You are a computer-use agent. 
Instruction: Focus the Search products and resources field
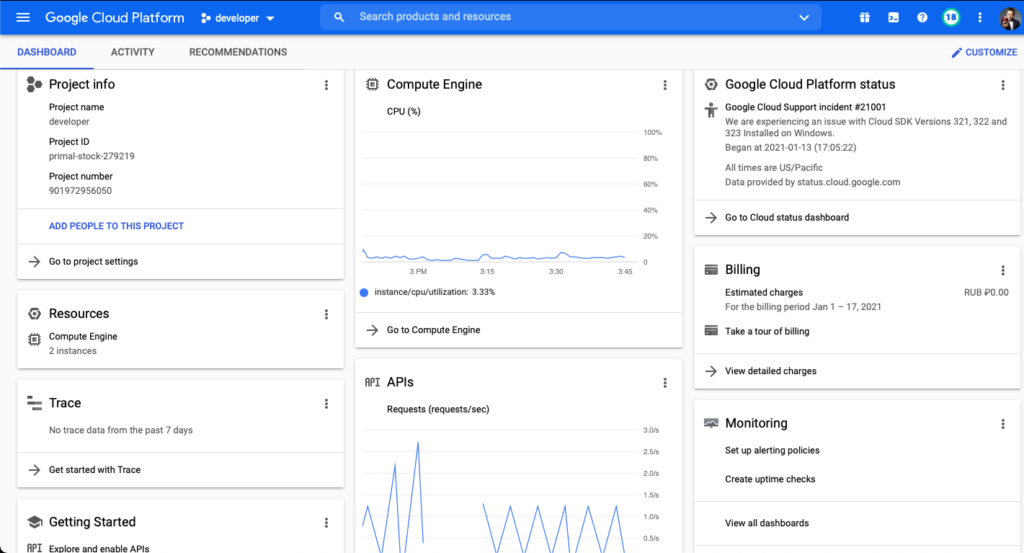571,17
